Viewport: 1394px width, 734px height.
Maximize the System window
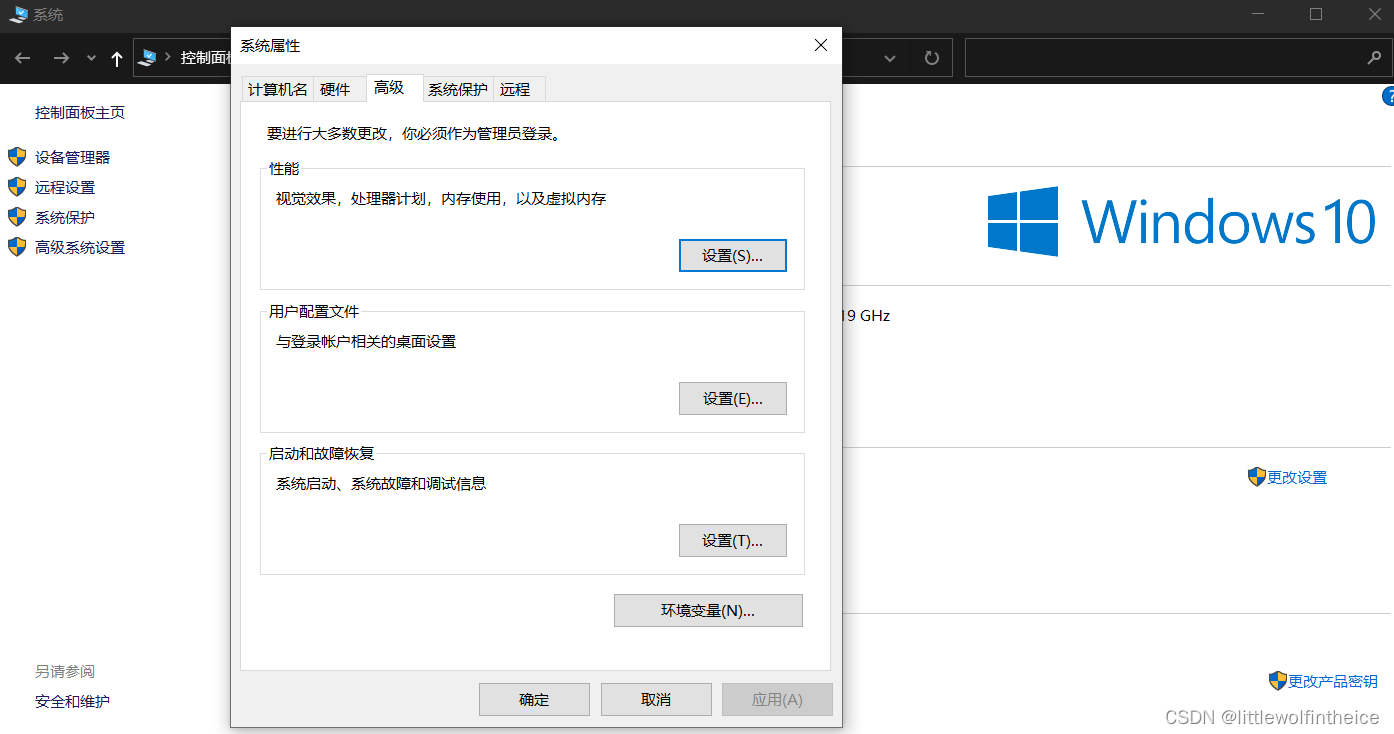click(x=1316, y=14)
